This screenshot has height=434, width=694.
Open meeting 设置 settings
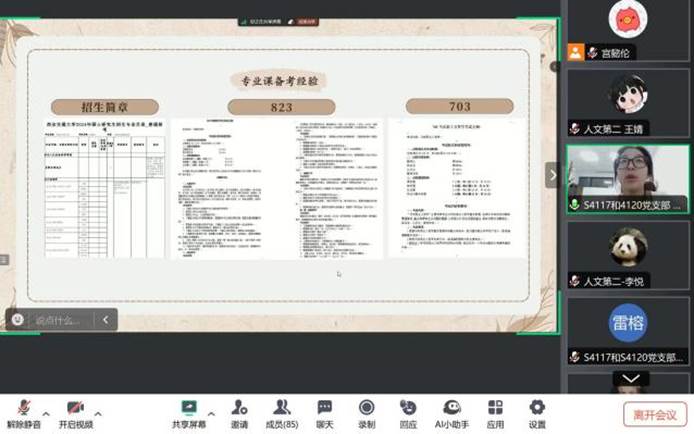tap(537, 412)
